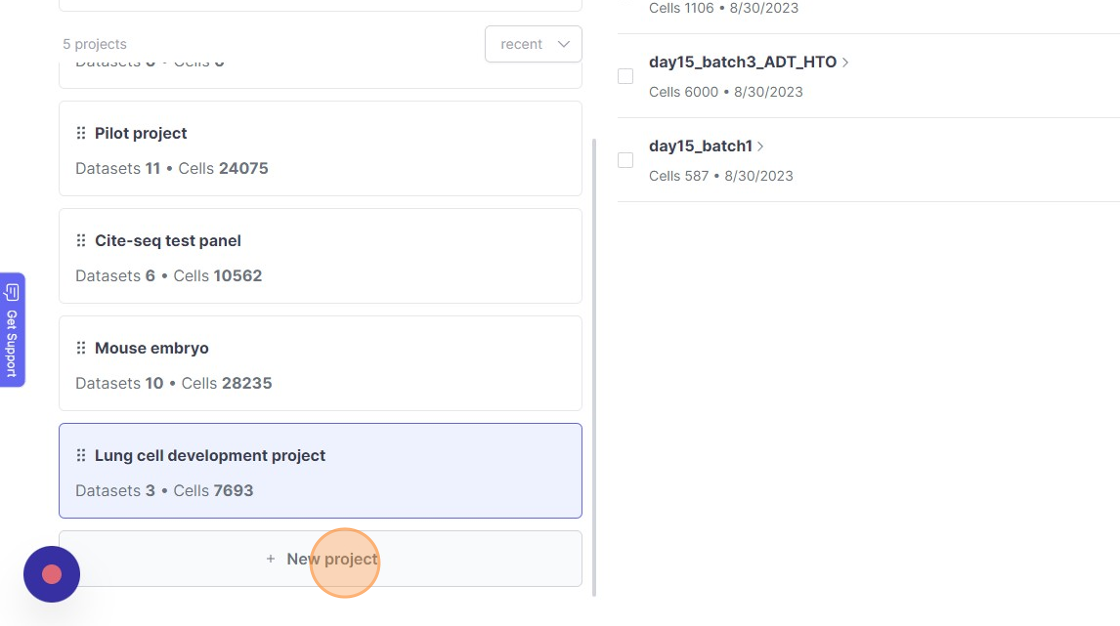
Task: Click plus icon beside New project
Action: [270, 559]
